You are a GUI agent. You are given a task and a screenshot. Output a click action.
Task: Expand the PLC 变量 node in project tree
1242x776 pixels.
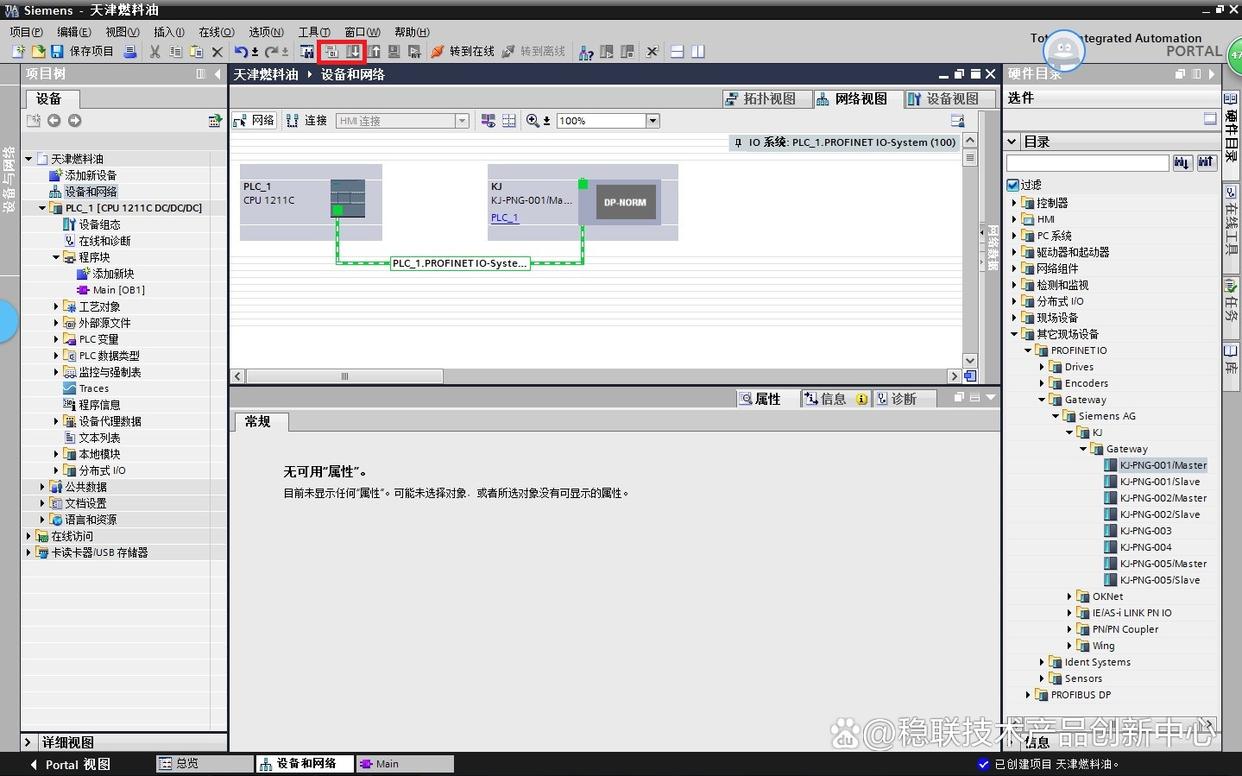pos(56,340)
